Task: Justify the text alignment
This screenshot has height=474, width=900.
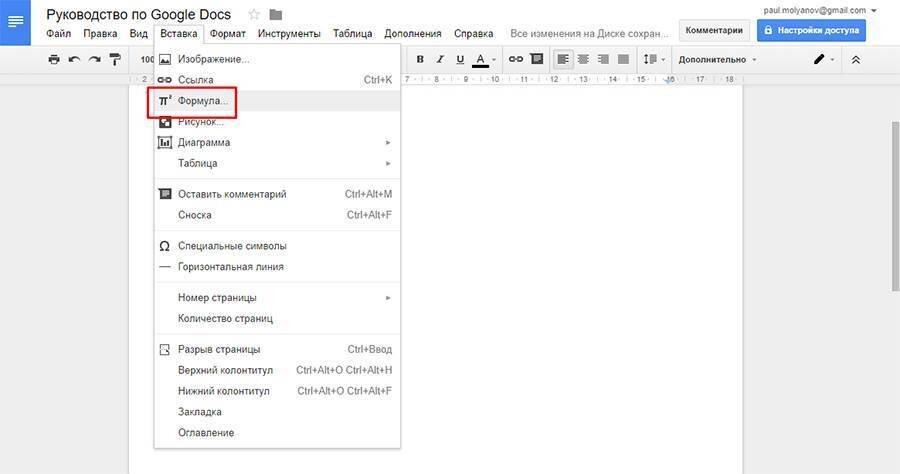Action: (623, 59)
